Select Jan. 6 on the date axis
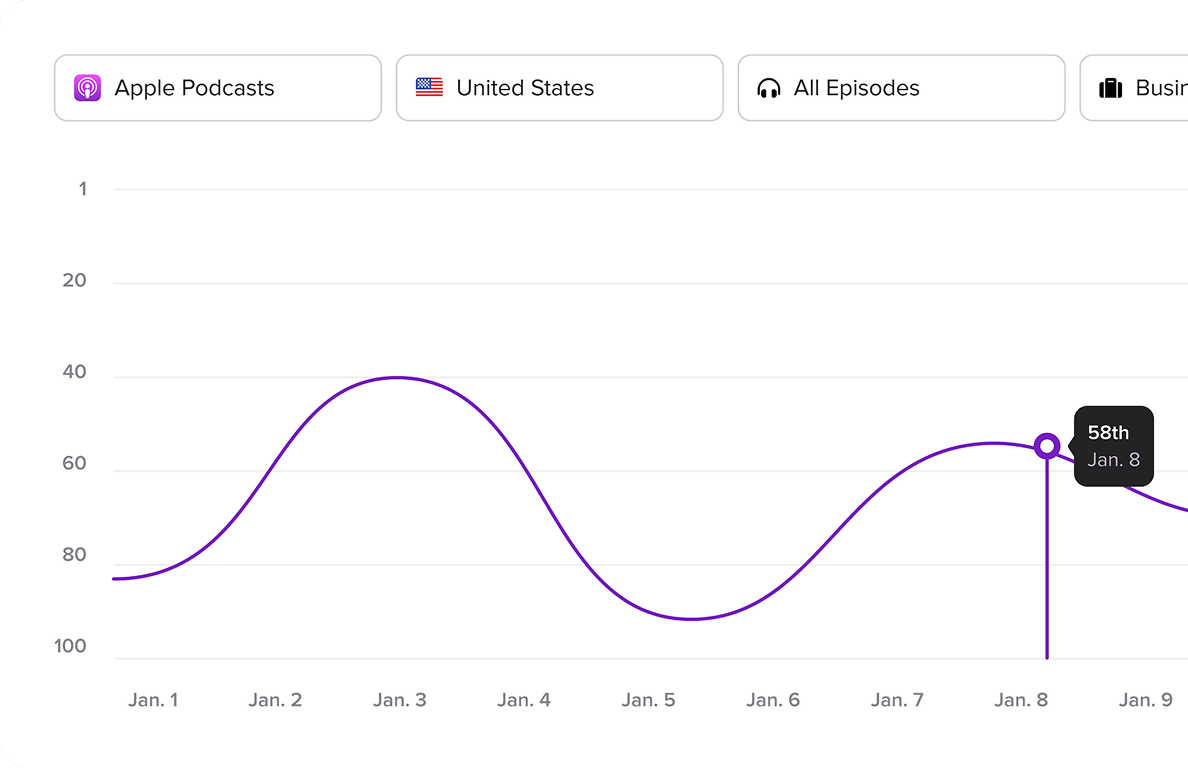 (773, 700)
